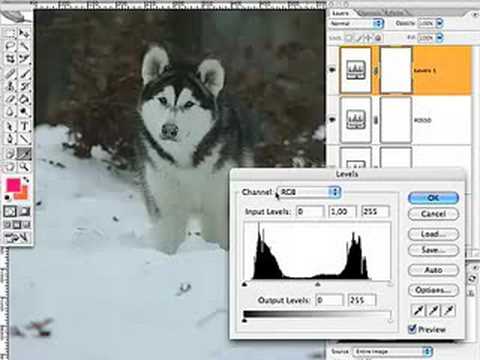Image resolution: width=480 pixels, height=360 pixels.
Task: Switch to Standard editing mode
Action: (10, 211)
